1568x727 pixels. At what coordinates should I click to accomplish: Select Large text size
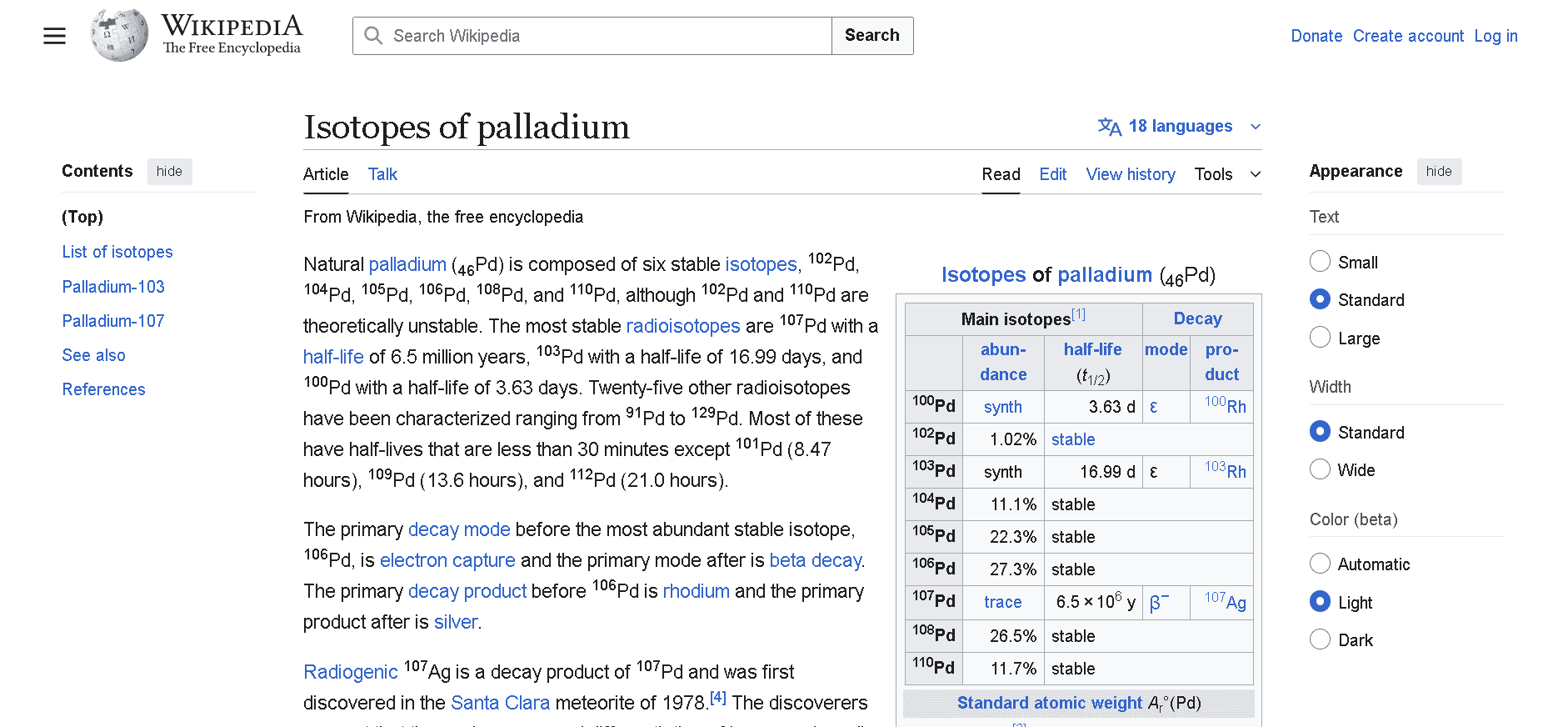pyautogui.click(x=1320, y=338)
